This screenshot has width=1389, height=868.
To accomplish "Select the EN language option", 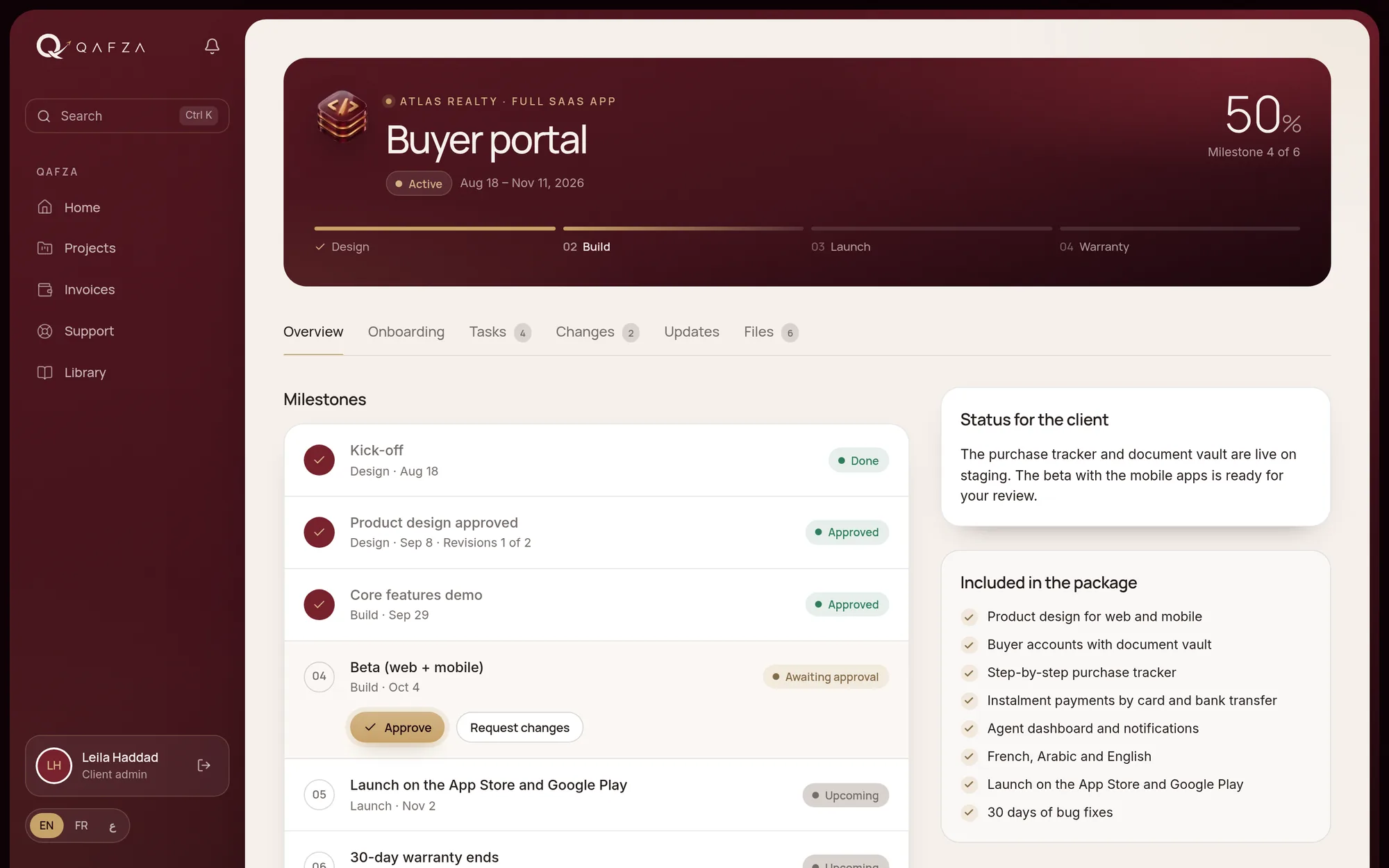I will pos(47,826).
